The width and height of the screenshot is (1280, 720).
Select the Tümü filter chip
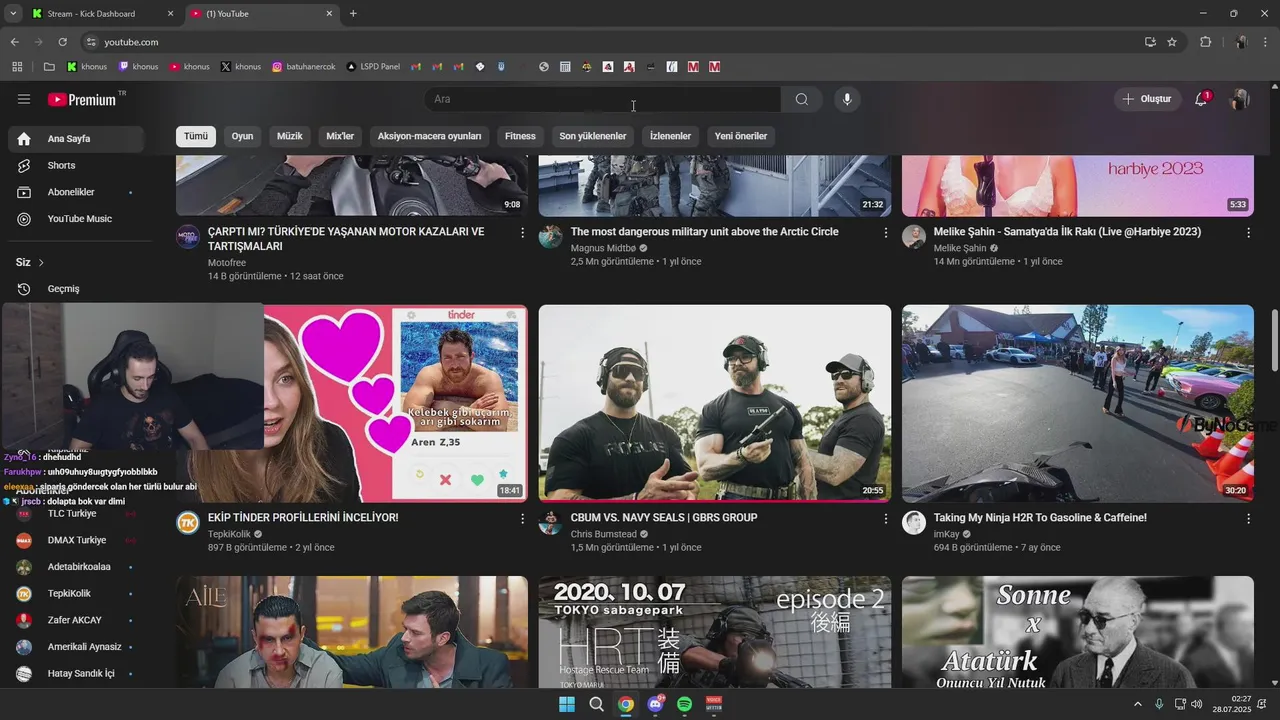196,136
